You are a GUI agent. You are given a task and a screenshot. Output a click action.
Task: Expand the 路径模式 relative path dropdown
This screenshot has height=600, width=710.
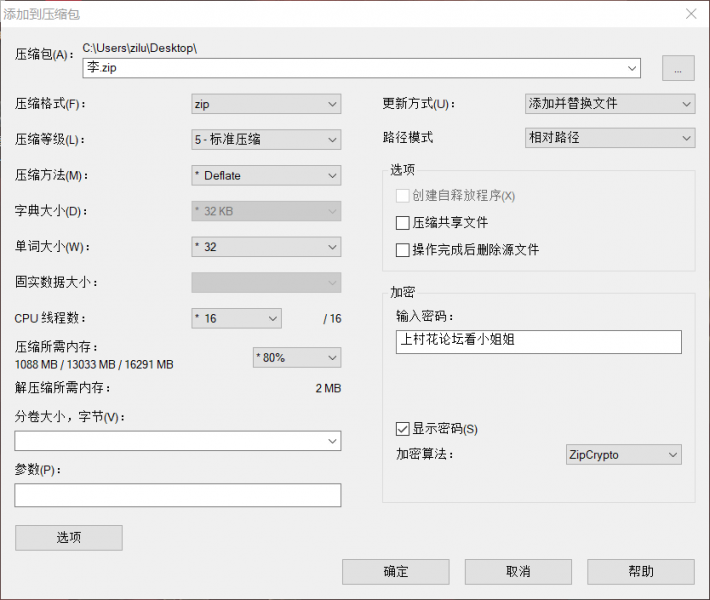pos(609,138)
